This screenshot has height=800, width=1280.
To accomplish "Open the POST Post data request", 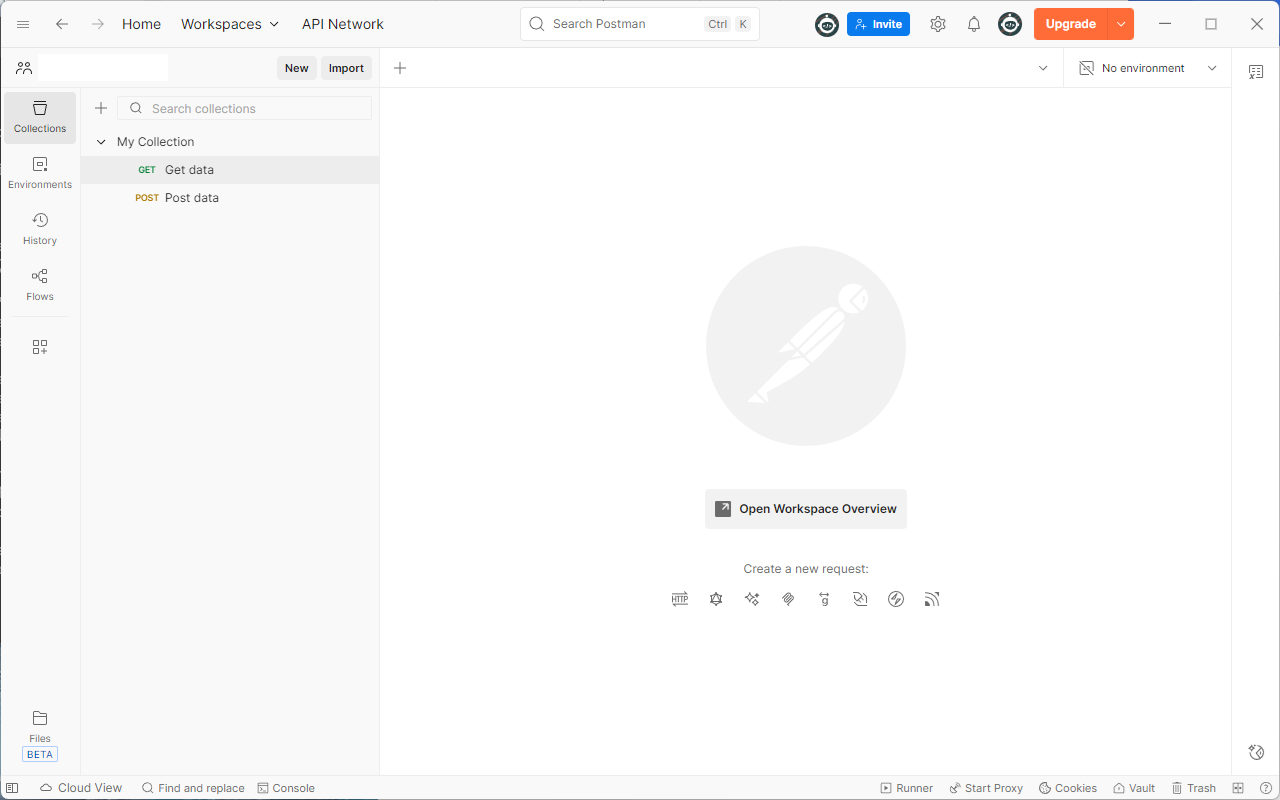I will coord(230,198).
